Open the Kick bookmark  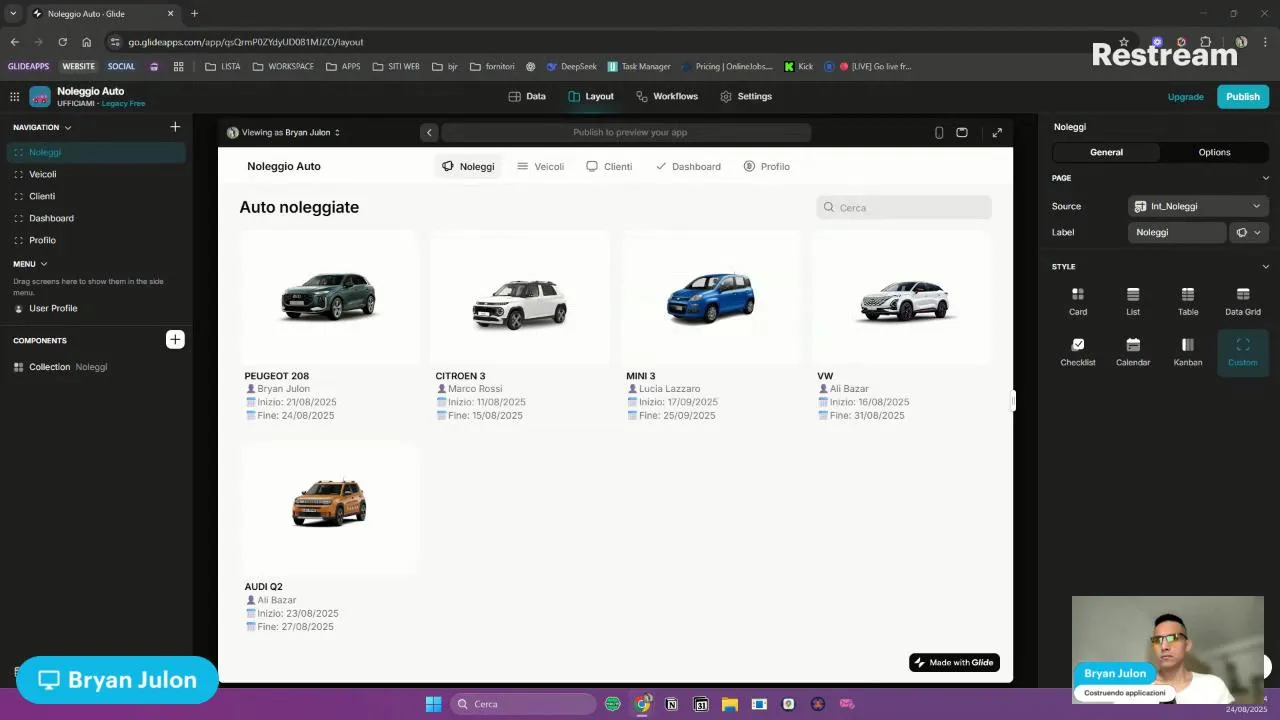click(x=798, y=67)
